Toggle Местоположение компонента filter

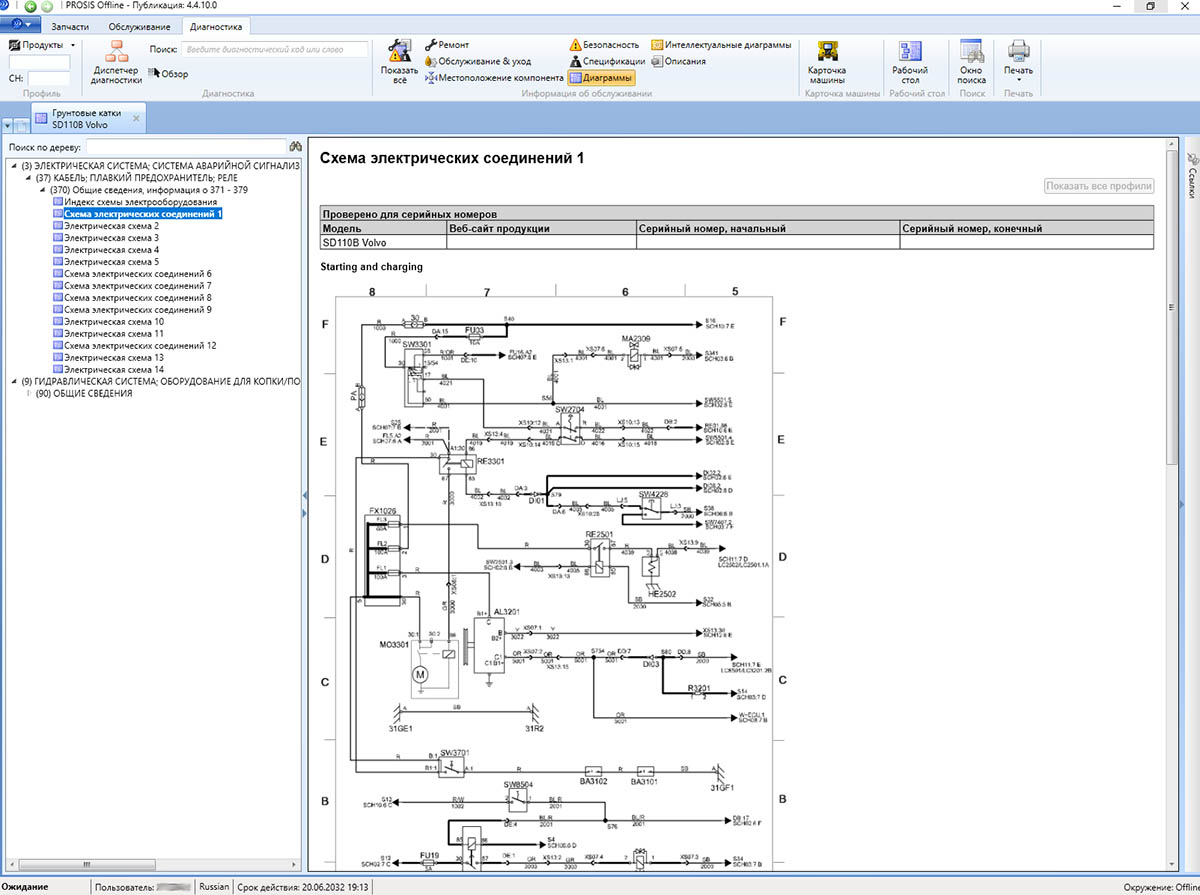pos(493,77)
